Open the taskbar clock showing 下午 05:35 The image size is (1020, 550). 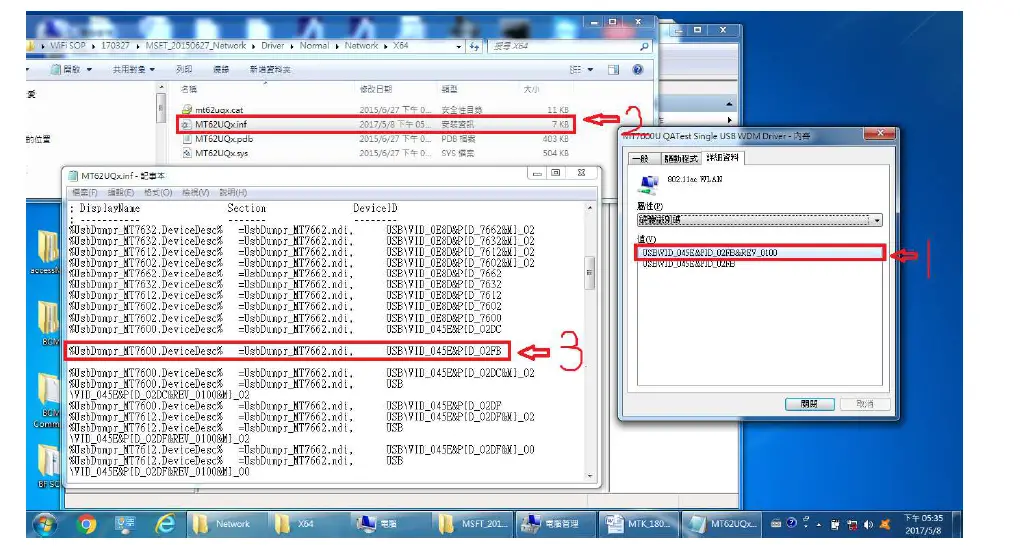922,524
